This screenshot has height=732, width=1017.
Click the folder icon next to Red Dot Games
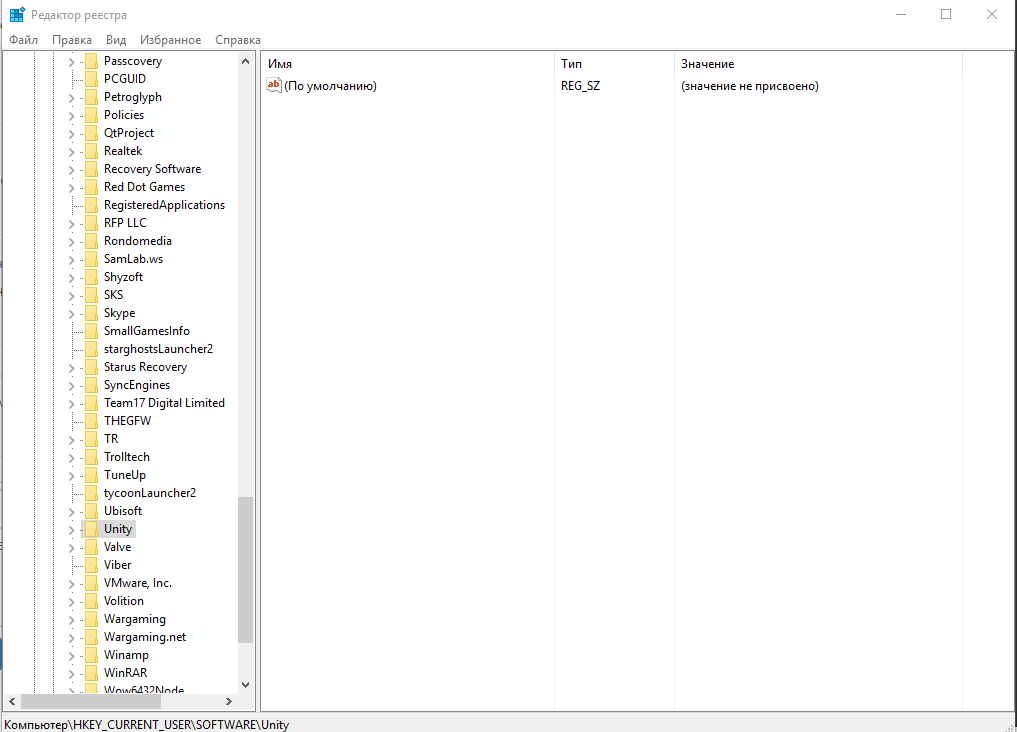tap(91, 187)
